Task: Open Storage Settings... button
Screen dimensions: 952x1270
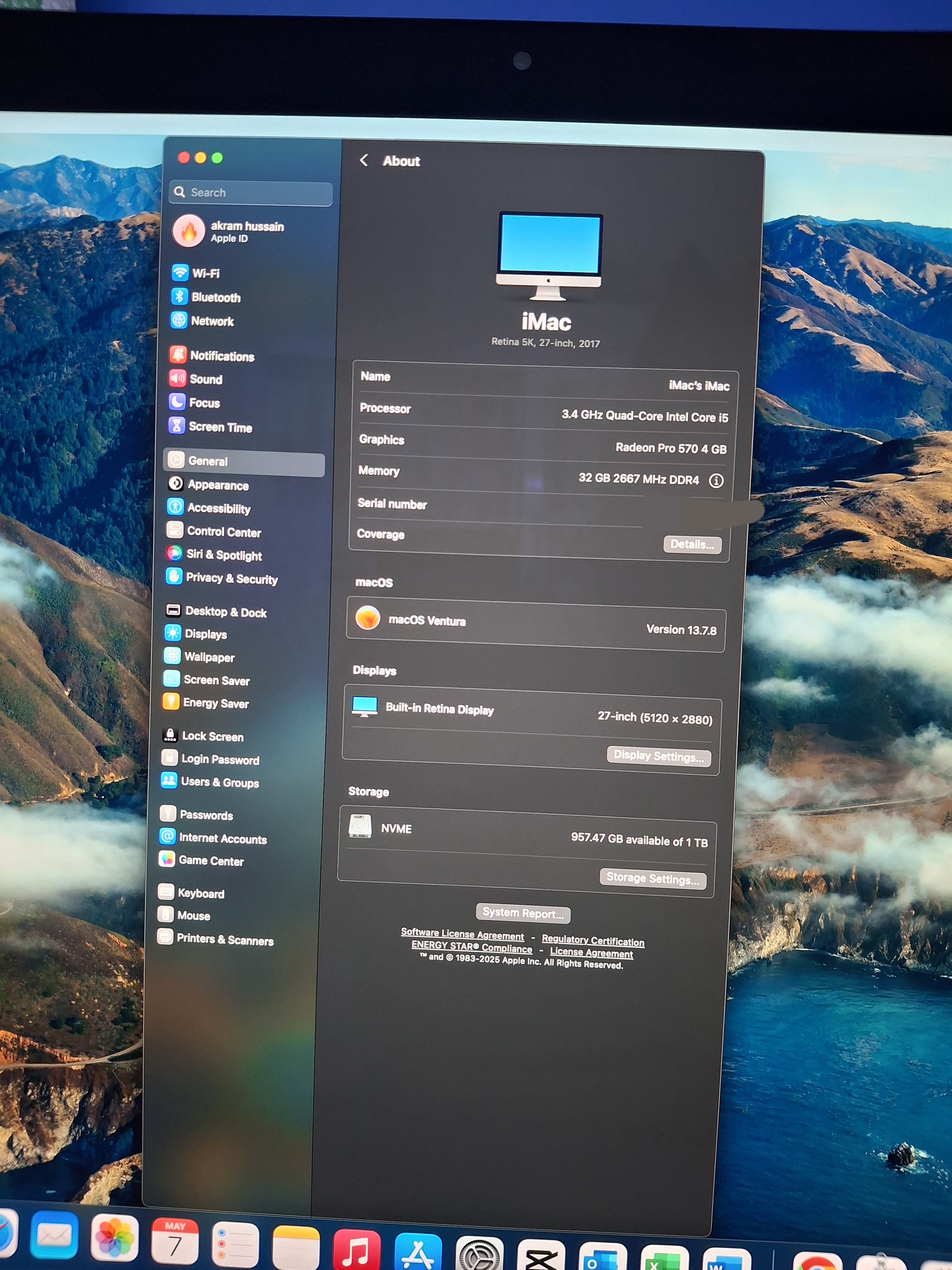Action: [652, 878]
